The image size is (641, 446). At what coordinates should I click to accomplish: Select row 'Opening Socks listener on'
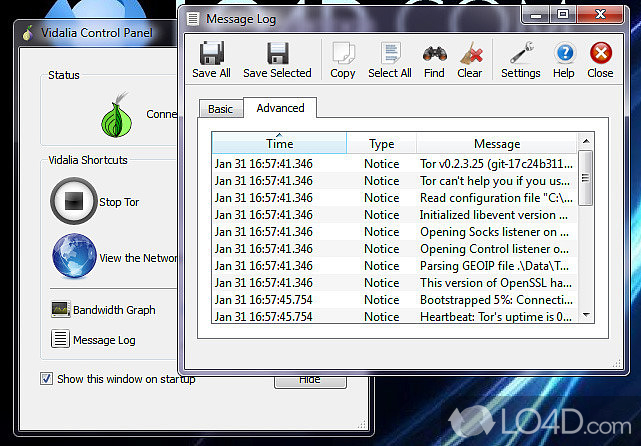(394, 231)
